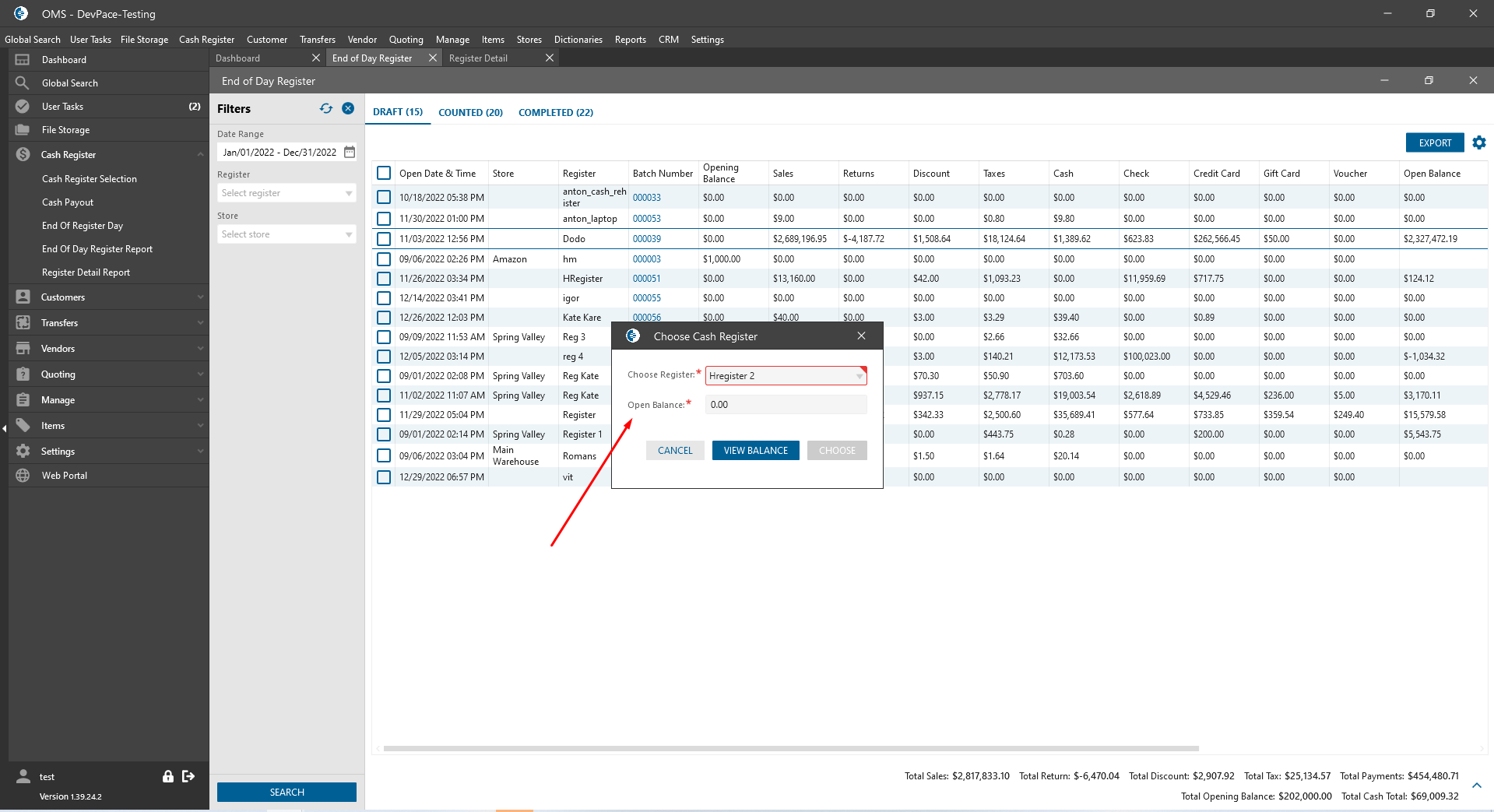
Task: Click the Quoting clipboard icon in sidebar
Action: (x=23, y=374)
